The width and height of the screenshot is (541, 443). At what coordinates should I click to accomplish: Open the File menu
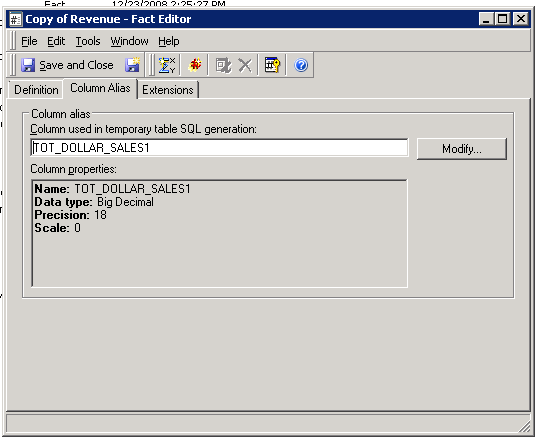click(29, 41)
